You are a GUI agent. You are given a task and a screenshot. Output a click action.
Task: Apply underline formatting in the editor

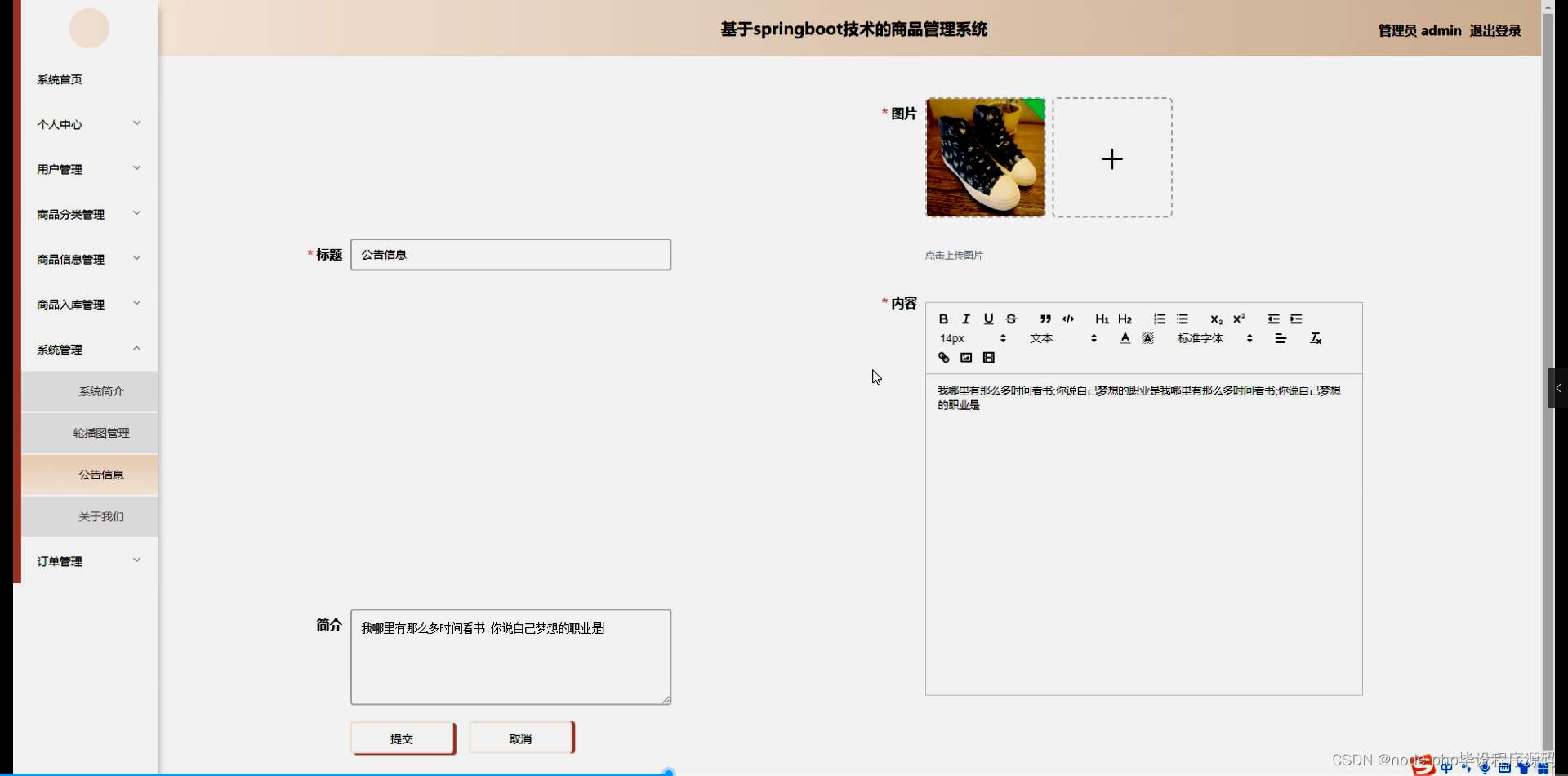click(x=988, y=319)
